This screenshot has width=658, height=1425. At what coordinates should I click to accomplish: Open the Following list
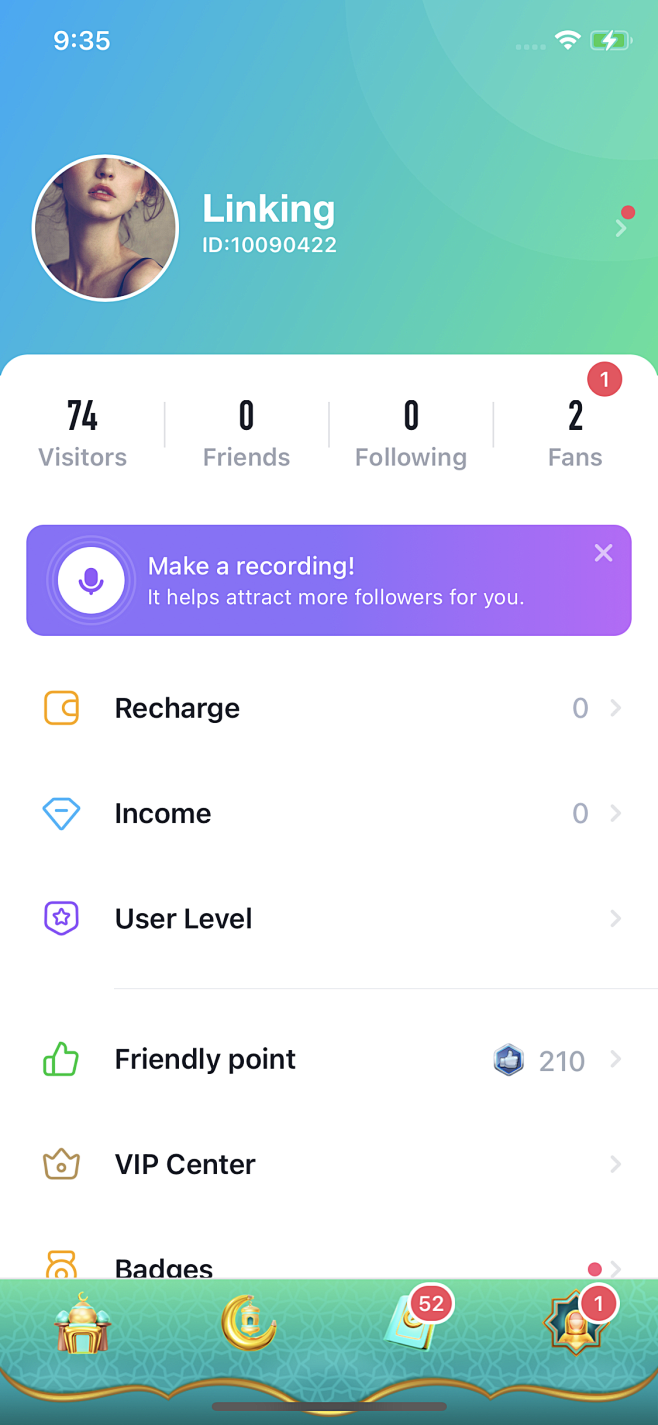click(411, 432)
